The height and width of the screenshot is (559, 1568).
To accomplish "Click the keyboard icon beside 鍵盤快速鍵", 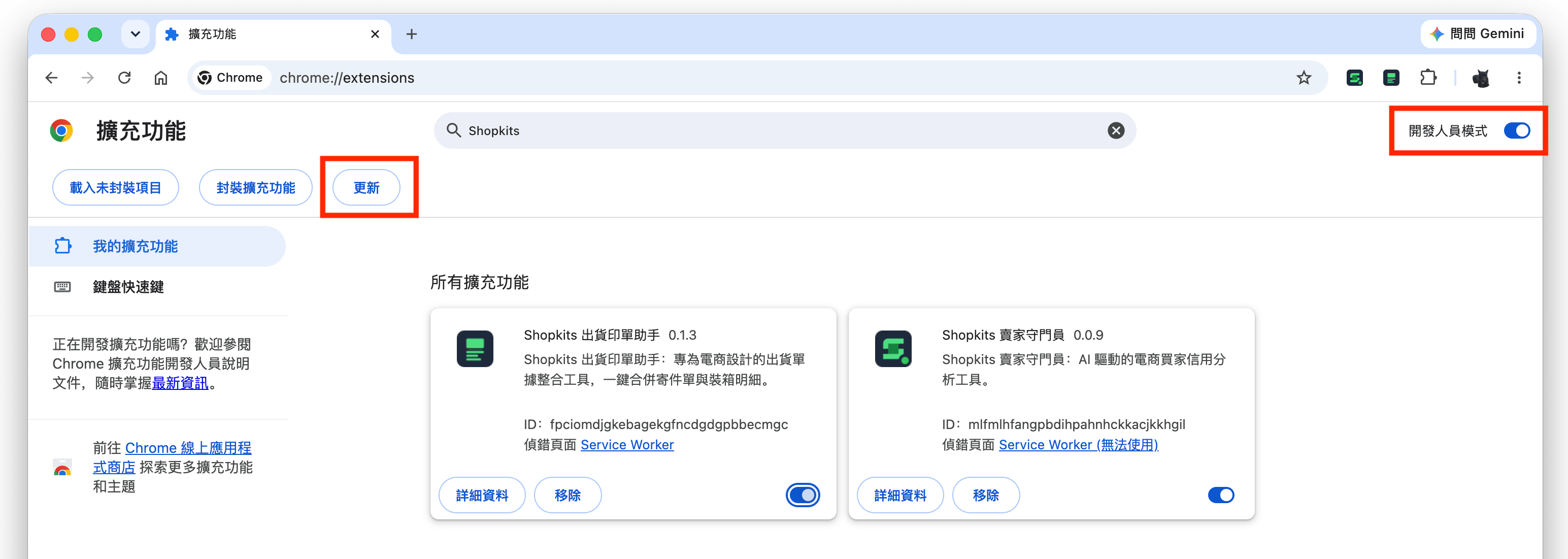I will click(x=63, y=287).
